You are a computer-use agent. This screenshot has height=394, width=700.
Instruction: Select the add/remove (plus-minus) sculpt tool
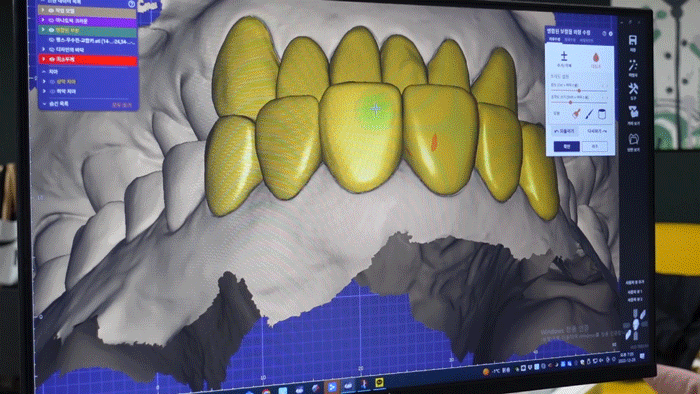point(564,59)
